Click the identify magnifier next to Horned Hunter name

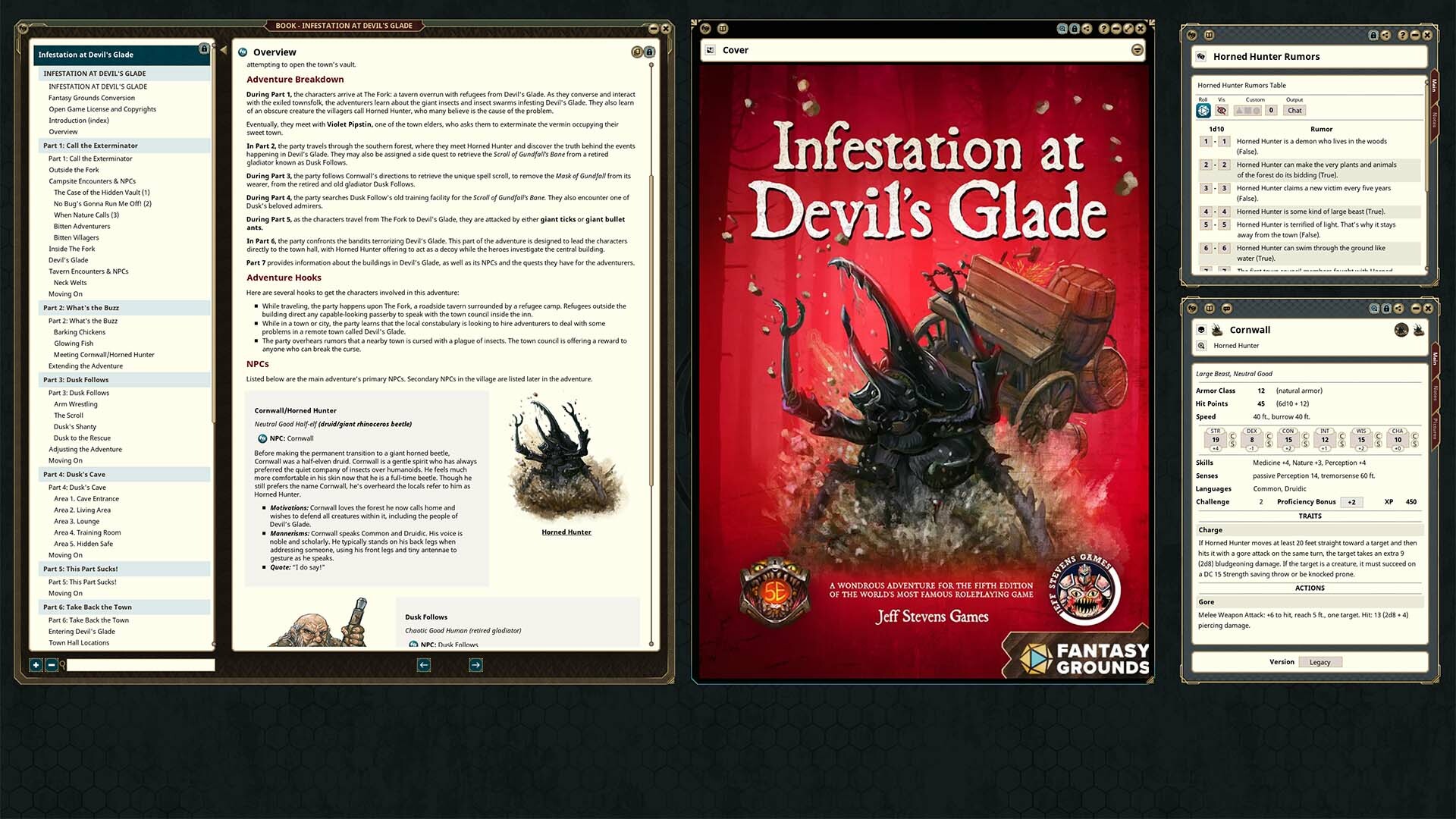[1202, 345]
